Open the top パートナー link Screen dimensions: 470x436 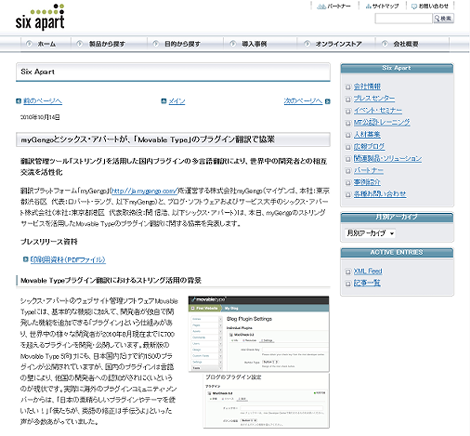(x=339, y=6)
